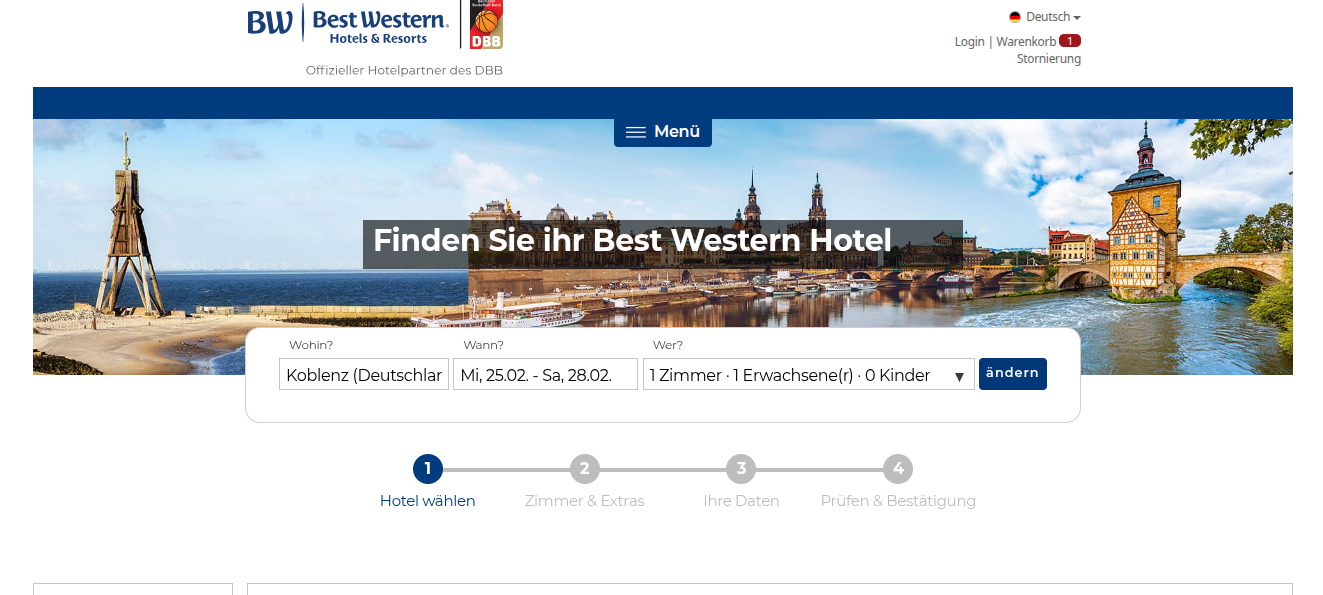Select step 4 circle Prüfen & Bestätigung

pos(898,469)
